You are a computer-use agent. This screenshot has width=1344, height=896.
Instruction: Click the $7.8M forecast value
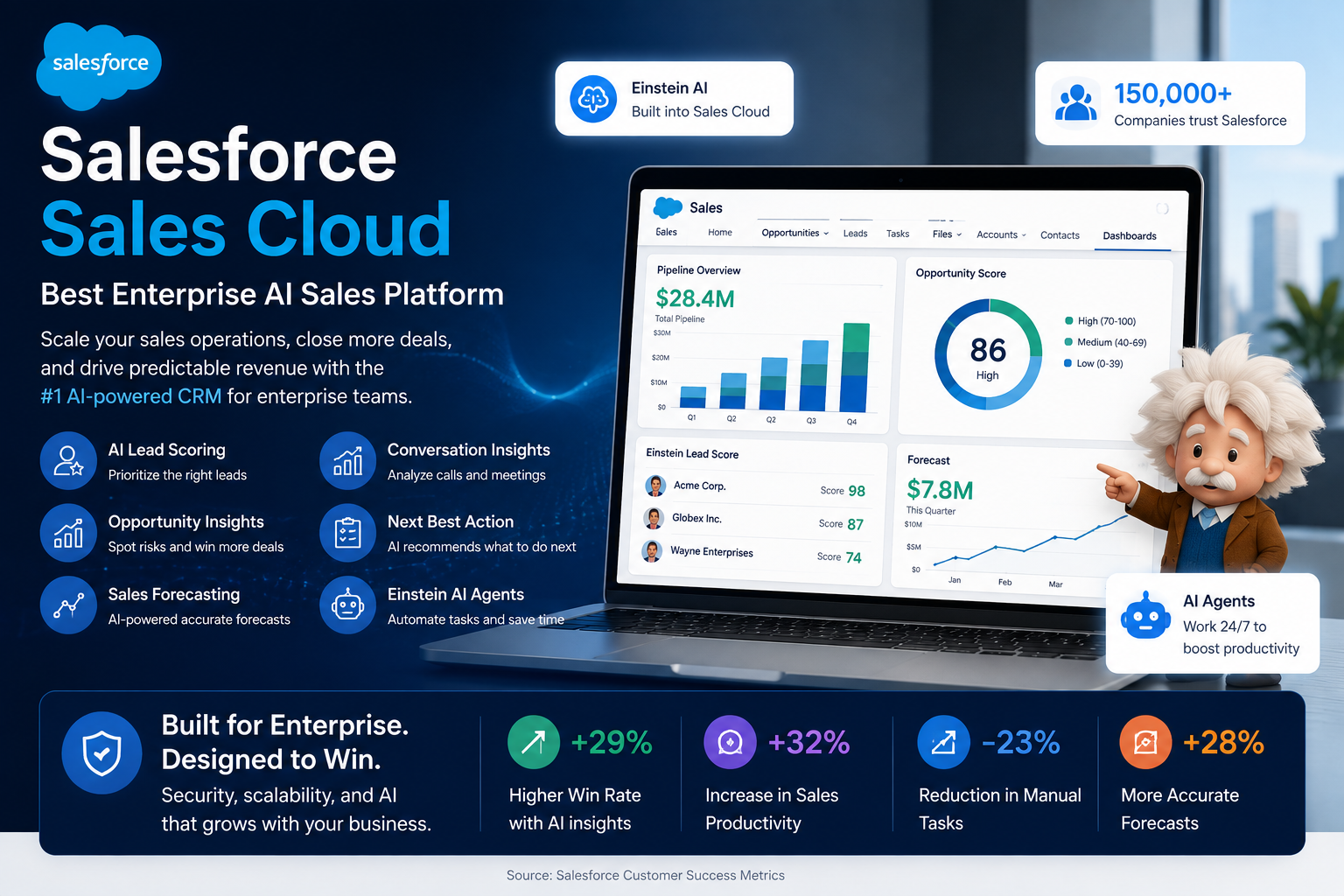[x=940, y=490]
